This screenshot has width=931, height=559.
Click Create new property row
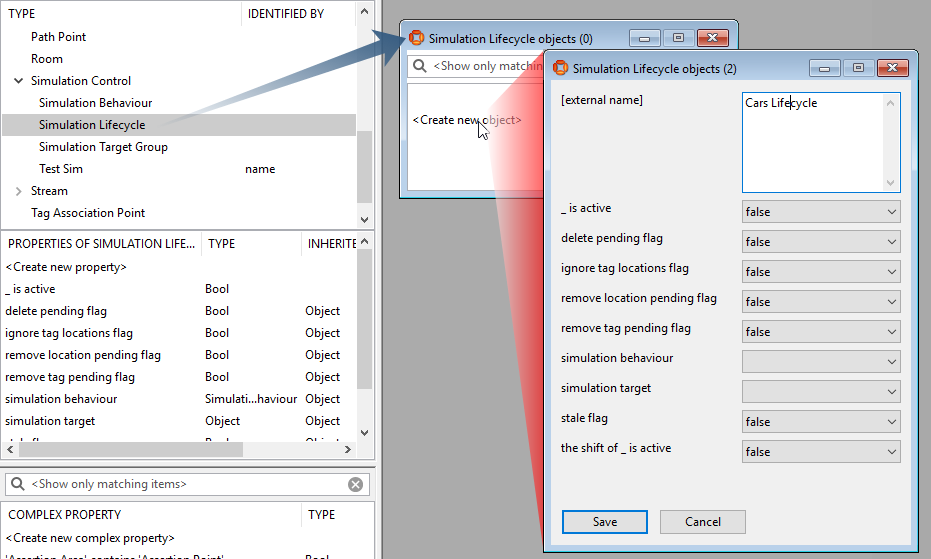pos(66,267)
